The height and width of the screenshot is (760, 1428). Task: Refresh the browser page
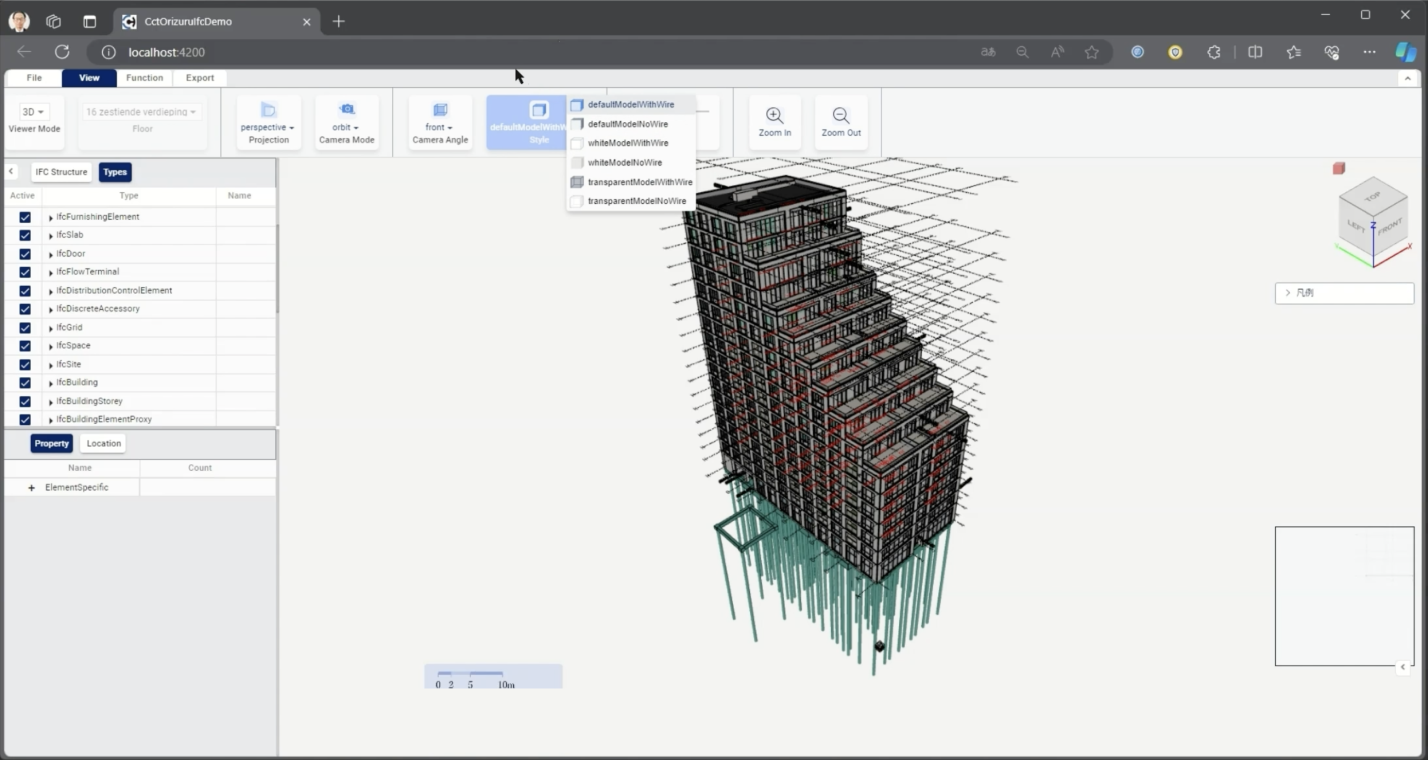point(62,52)
